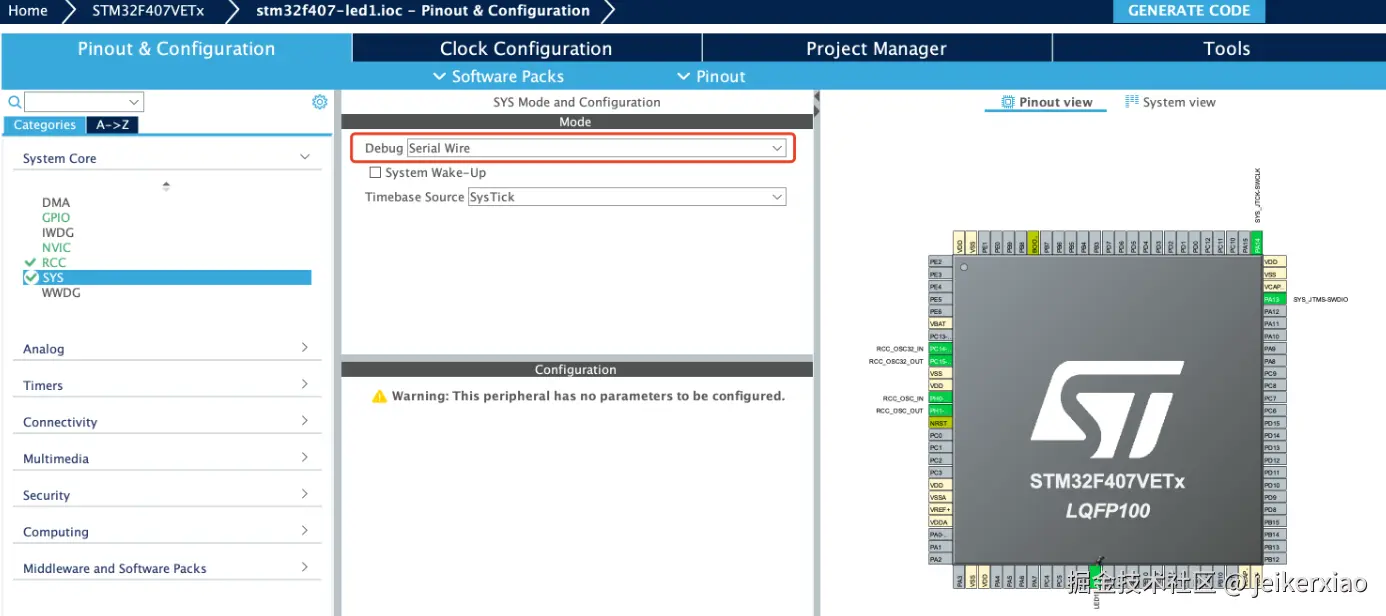
Task: Go to Home in breadcrumb
Action: [x=28, y=11]
